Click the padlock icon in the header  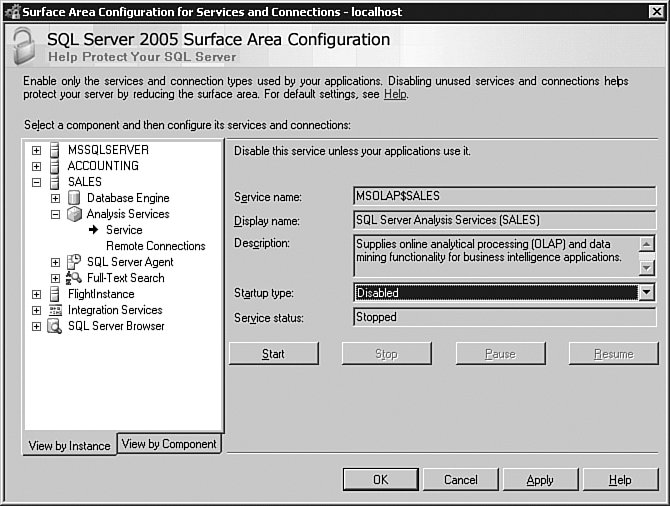click(x=24, y=46)
